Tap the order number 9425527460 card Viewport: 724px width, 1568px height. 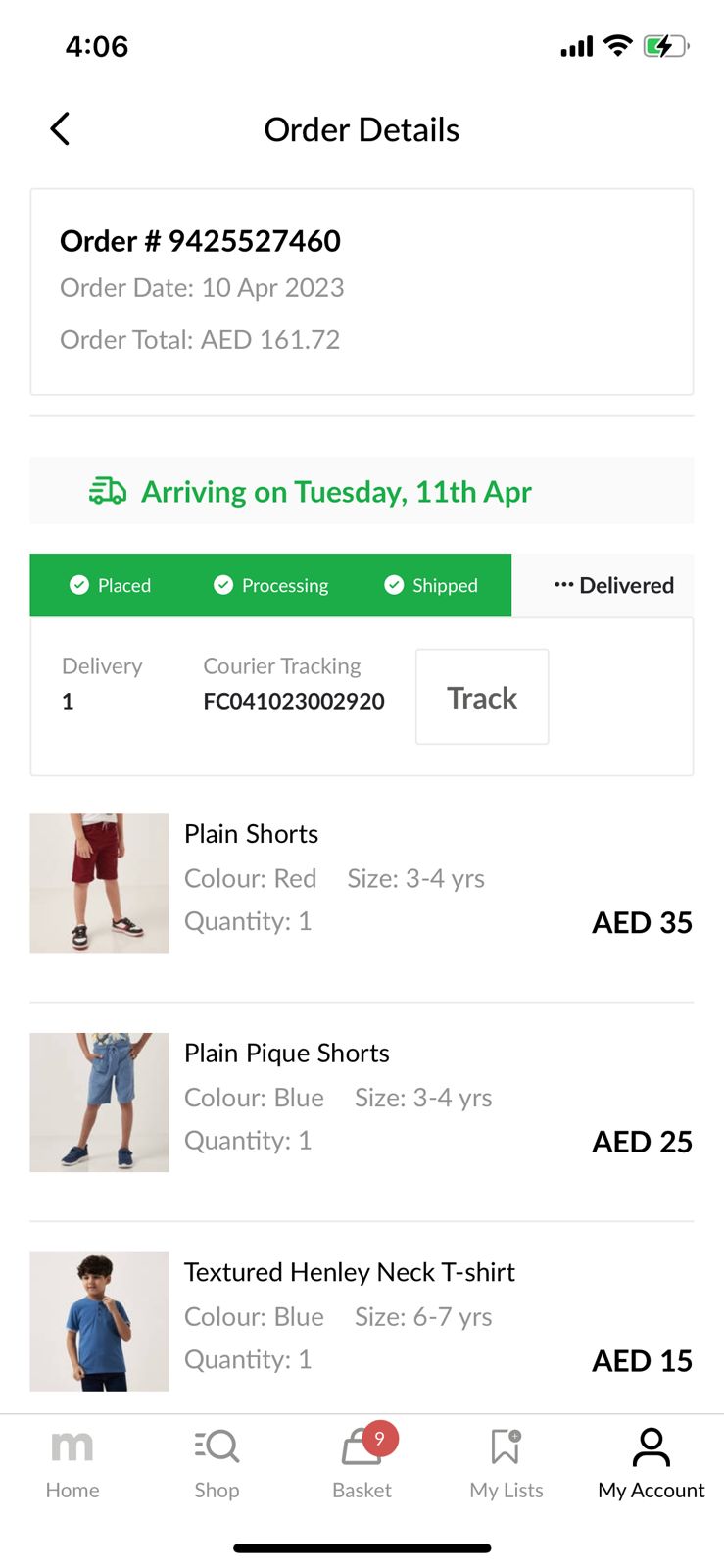[362, 291]
